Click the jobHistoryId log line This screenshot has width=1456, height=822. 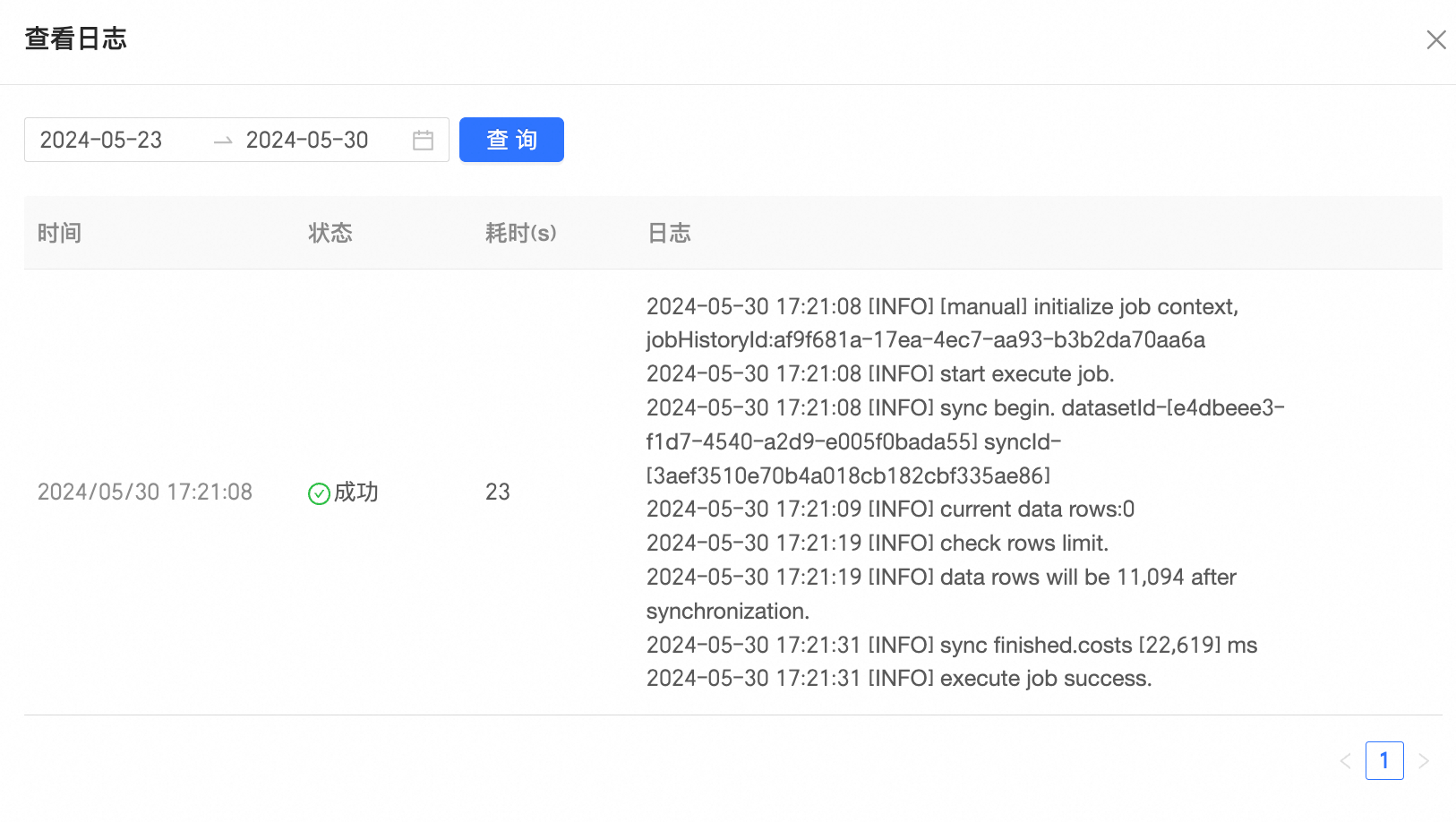coord(926,340)
